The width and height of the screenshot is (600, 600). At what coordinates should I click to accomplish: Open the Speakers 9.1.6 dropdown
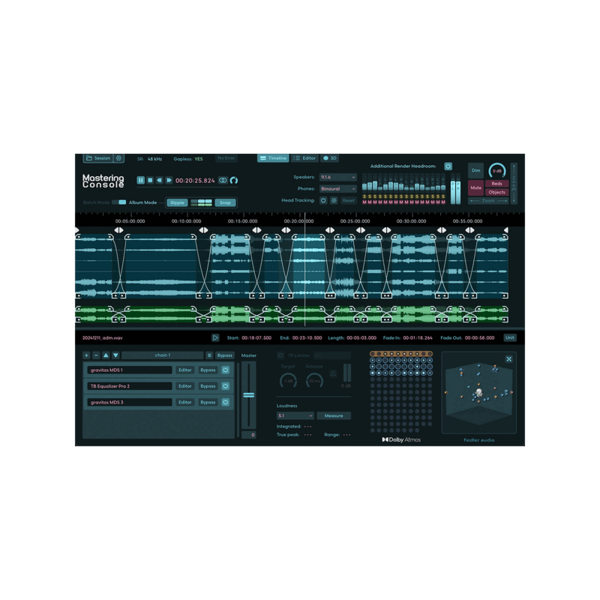(338, 177)
